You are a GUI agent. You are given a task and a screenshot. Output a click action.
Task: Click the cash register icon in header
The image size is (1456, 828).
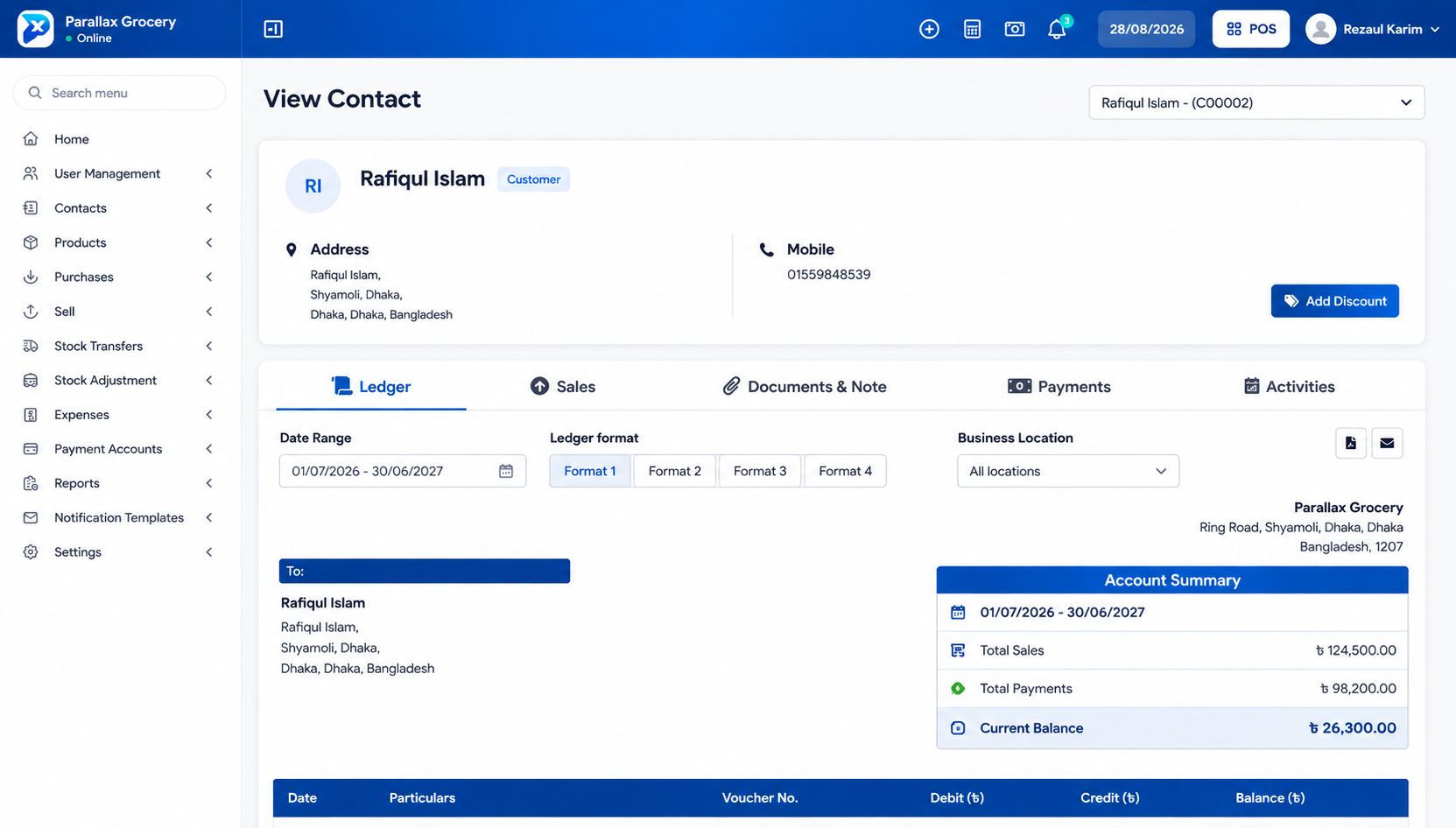click(x=1014, y=29)
